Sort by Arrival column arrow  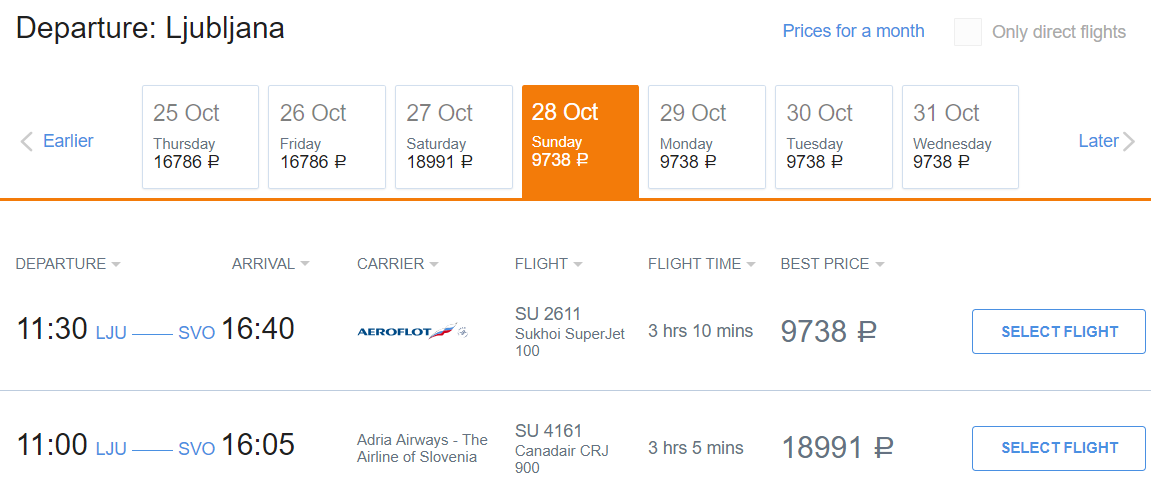coord(305,265)
